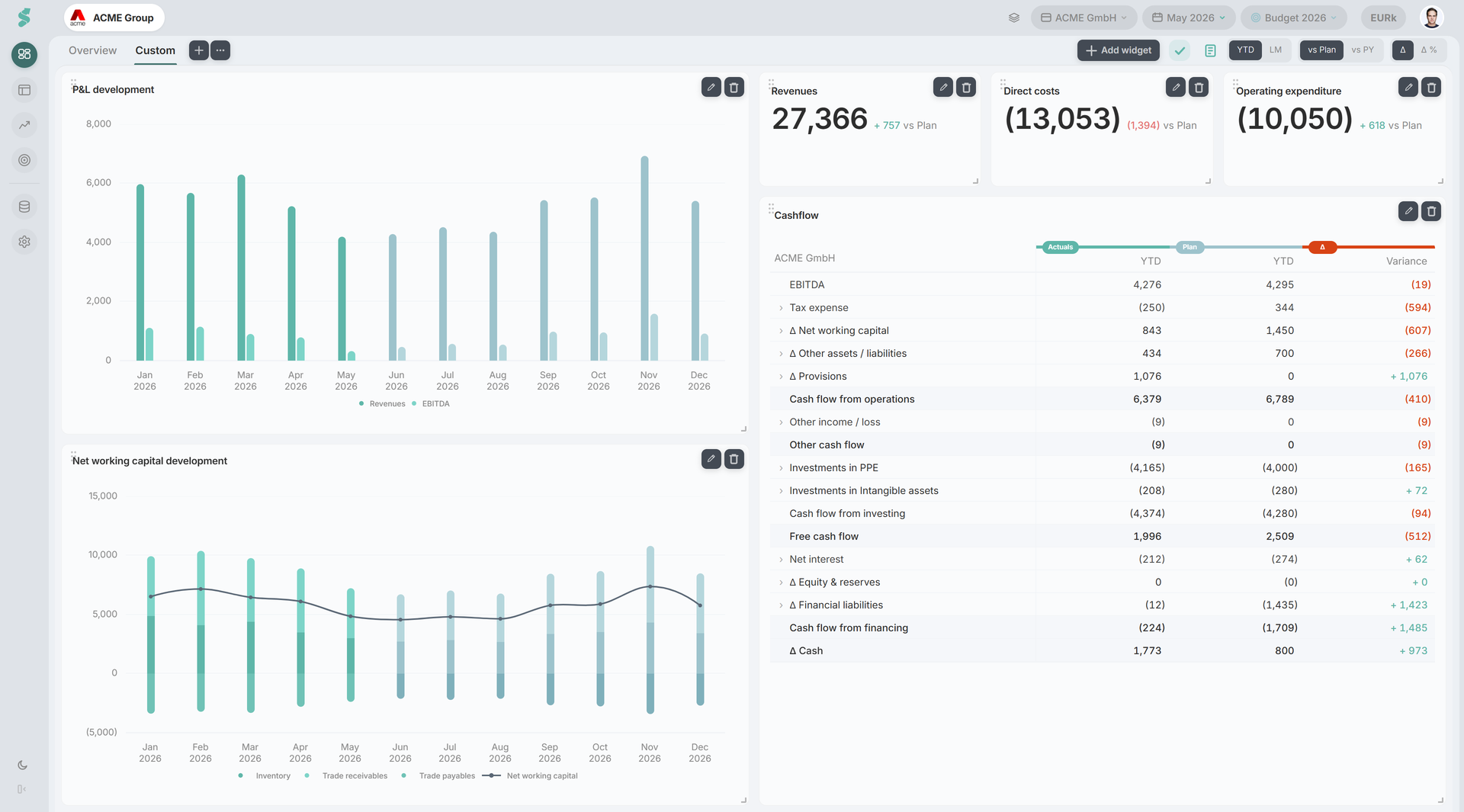Add a new dashboard tab with plus icon
The width and height of the screenshot is (1464, 812).
tap(198, 50)
